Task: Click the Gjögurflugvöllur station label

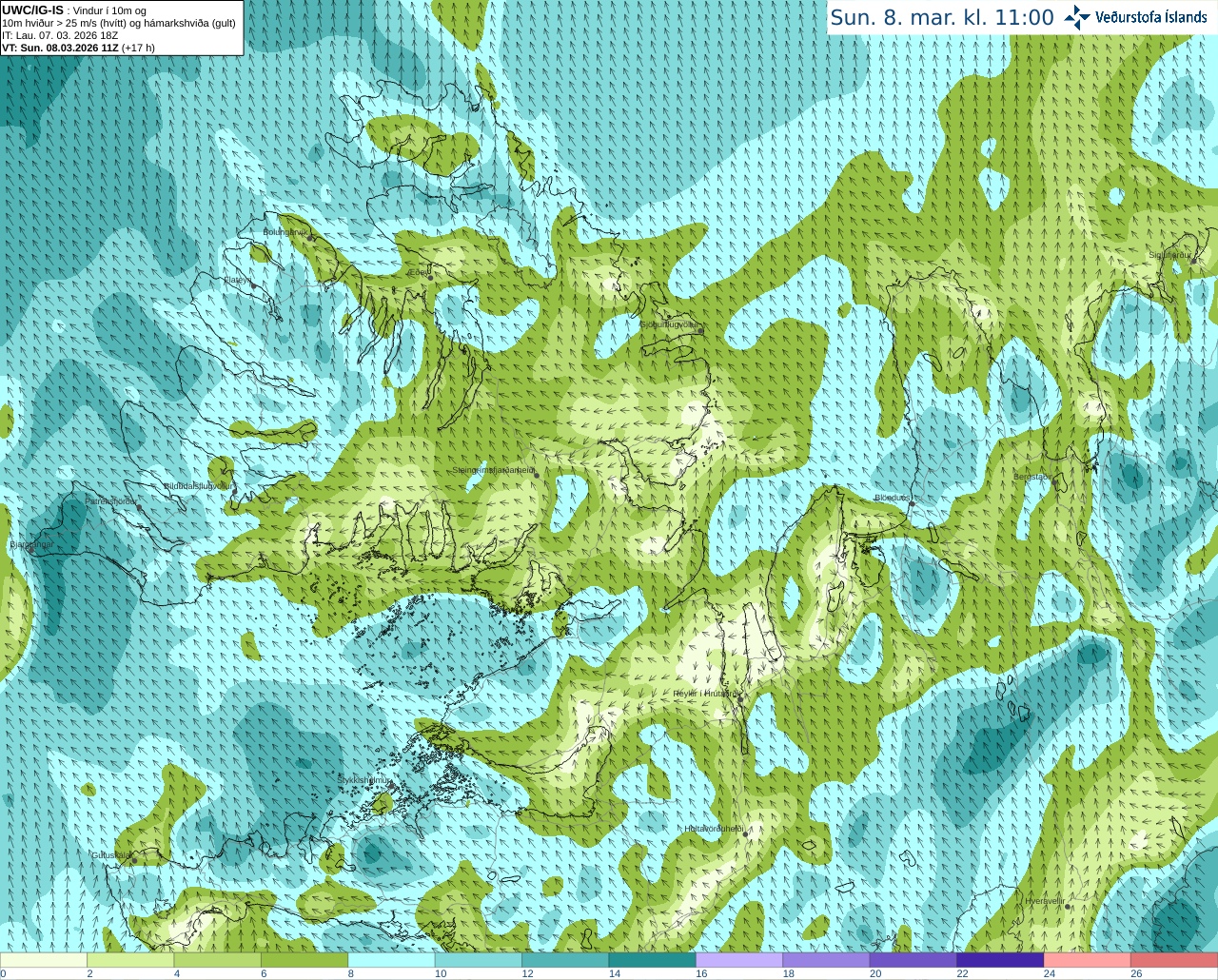Action: tap(670, 324)
